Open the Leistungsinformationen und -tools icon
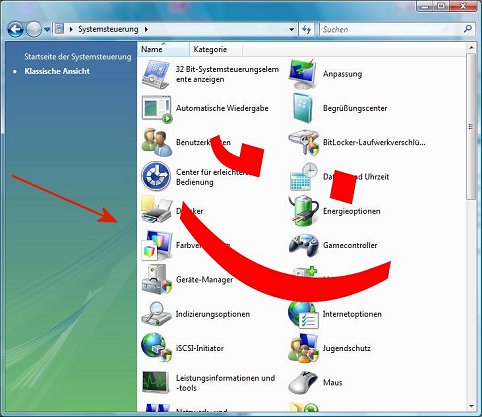Viewport: 482px width, 417px height. 155,382
